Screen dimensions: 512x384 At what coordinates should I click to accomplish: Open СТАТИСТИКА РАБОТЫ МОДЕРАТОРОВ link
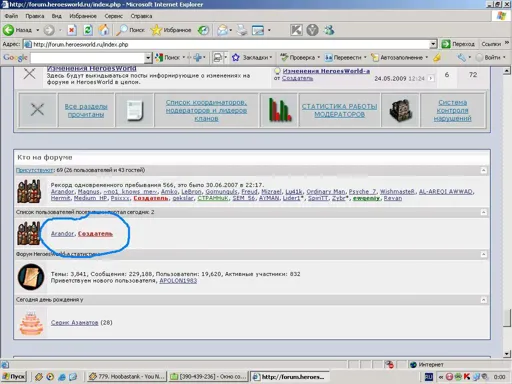[339, 110]
